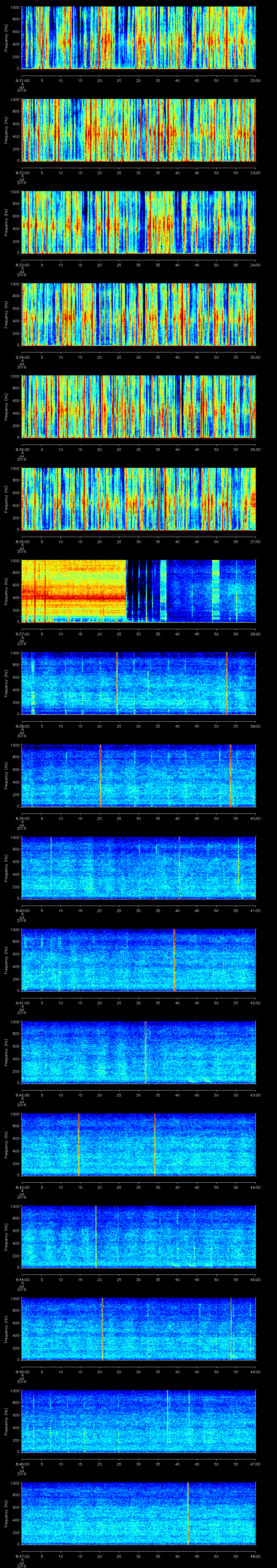This screenshot has width=277, height=1568.
Task: Select the spectrogram panel starting at 8:35:00
Action: pos(139,407)
